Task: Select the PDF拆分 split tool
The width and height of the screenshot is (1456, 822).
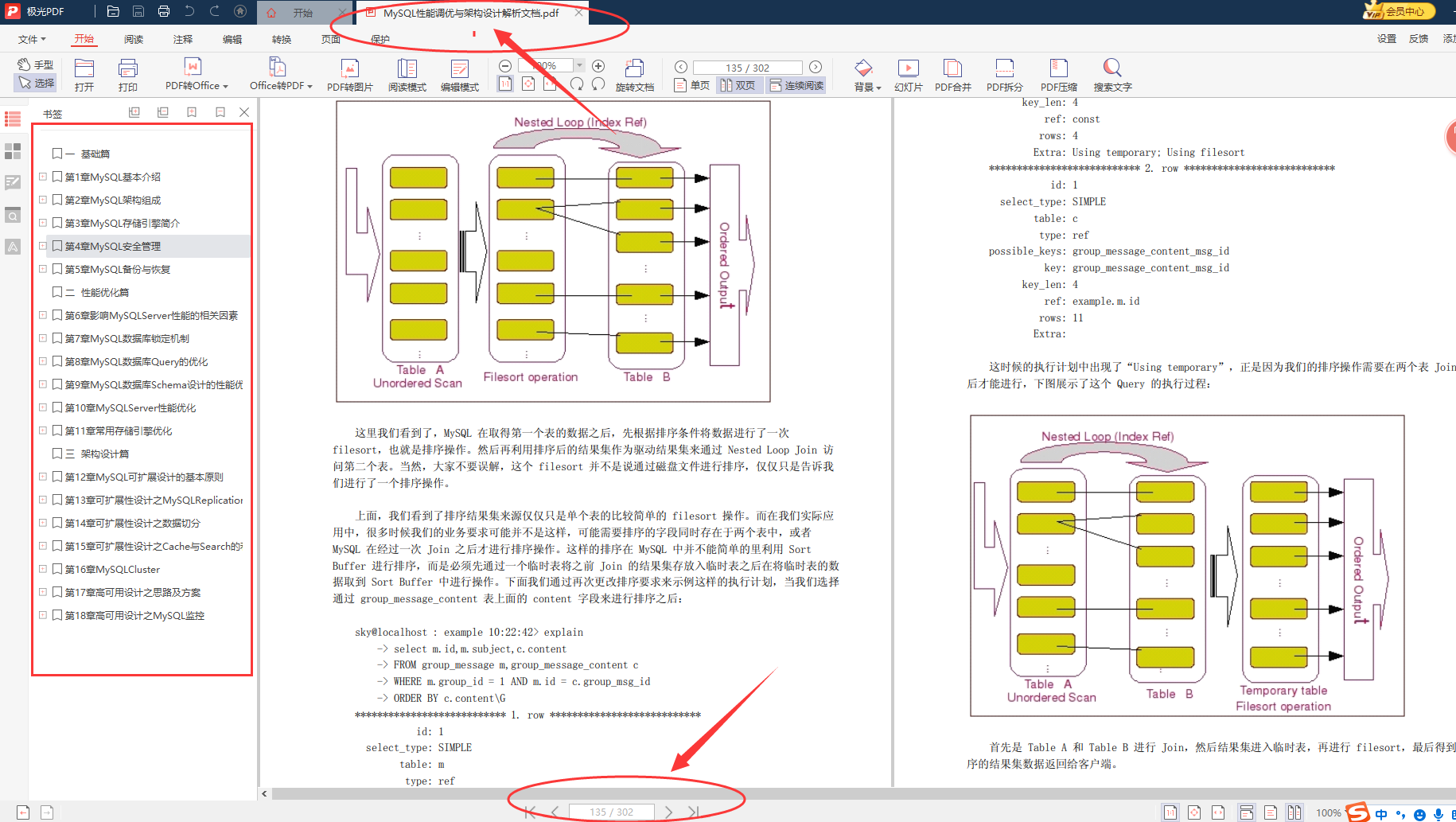Action: (x=1004, y=75)
